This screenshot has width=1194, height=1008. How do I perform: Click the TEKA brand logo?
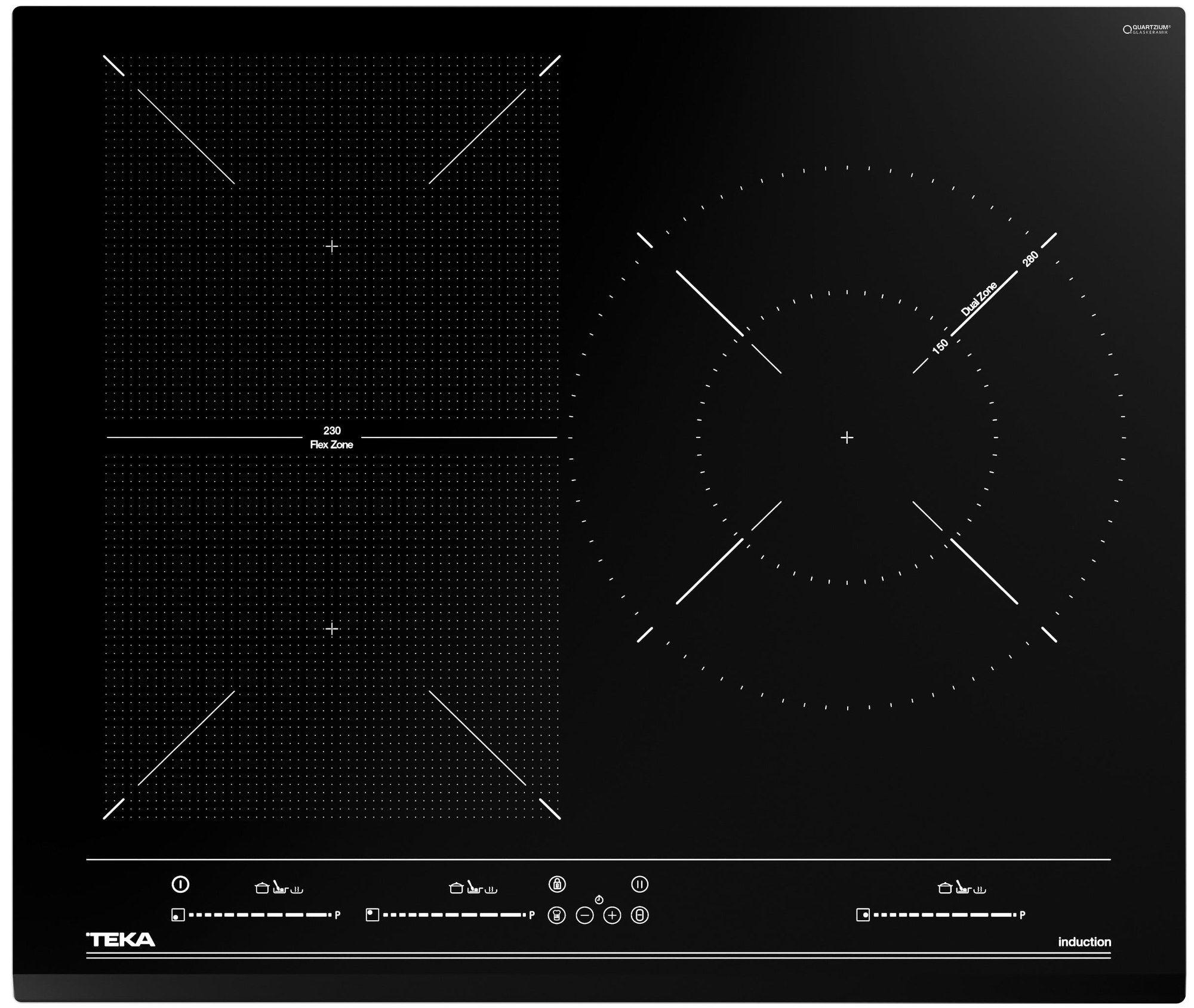[121, 940]
